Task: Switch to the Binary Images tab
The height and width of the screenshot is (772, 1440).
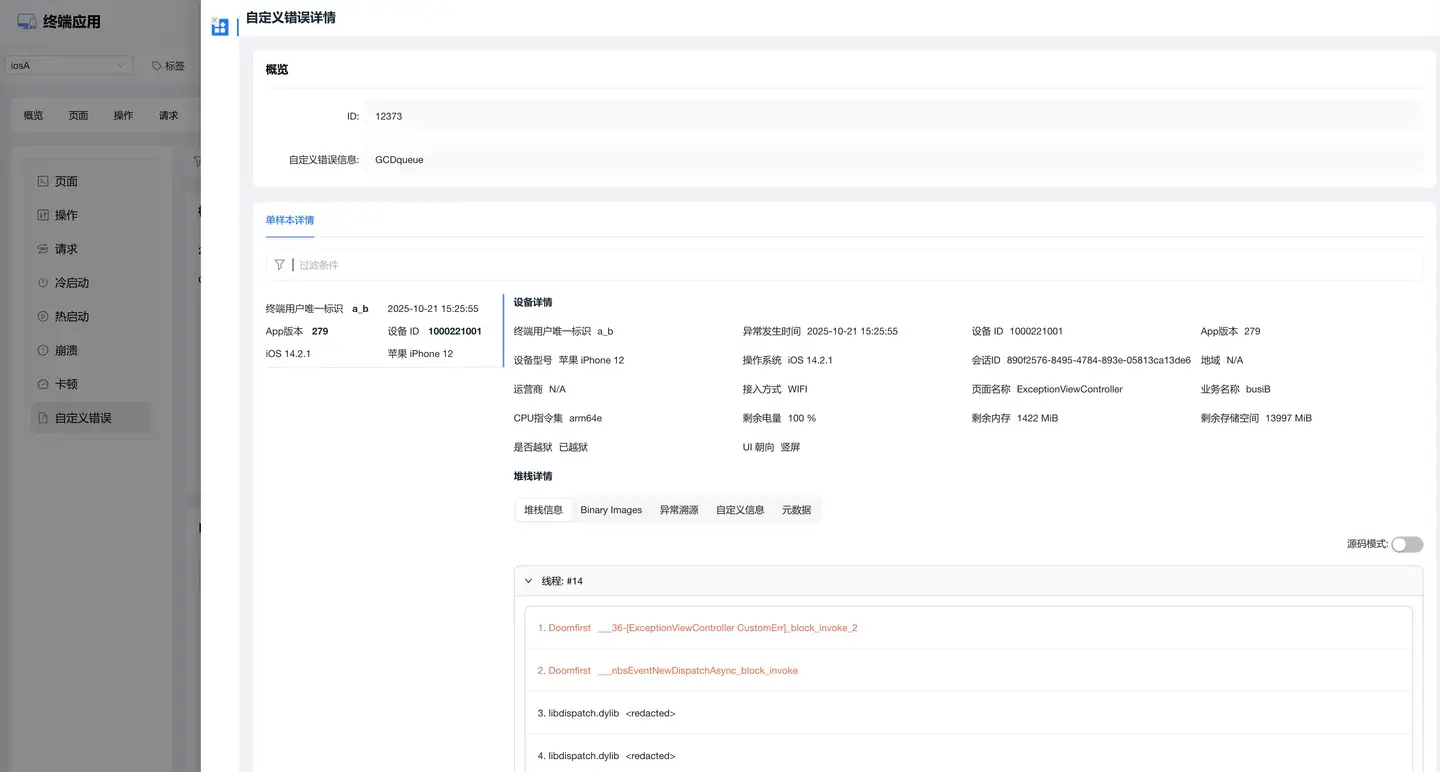Action: 611,510
